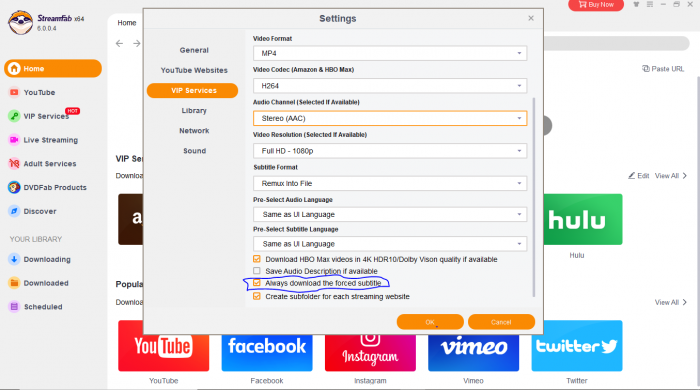The width and height of the screenshot is (700, 390).
Task: Open the Subtitle Format Remux dropdown
Action: (x=390, y=183)
